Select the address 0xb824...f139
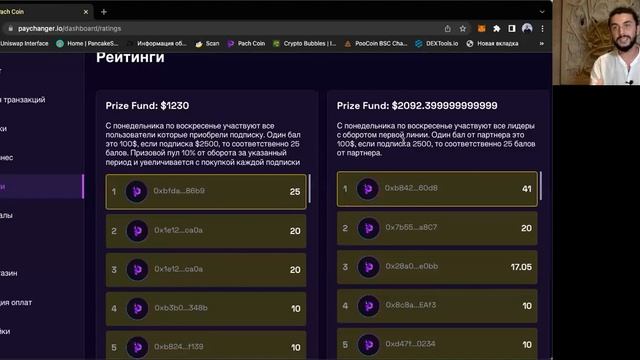Viewport: 640px width, 360px height. [x=179, y=347]
